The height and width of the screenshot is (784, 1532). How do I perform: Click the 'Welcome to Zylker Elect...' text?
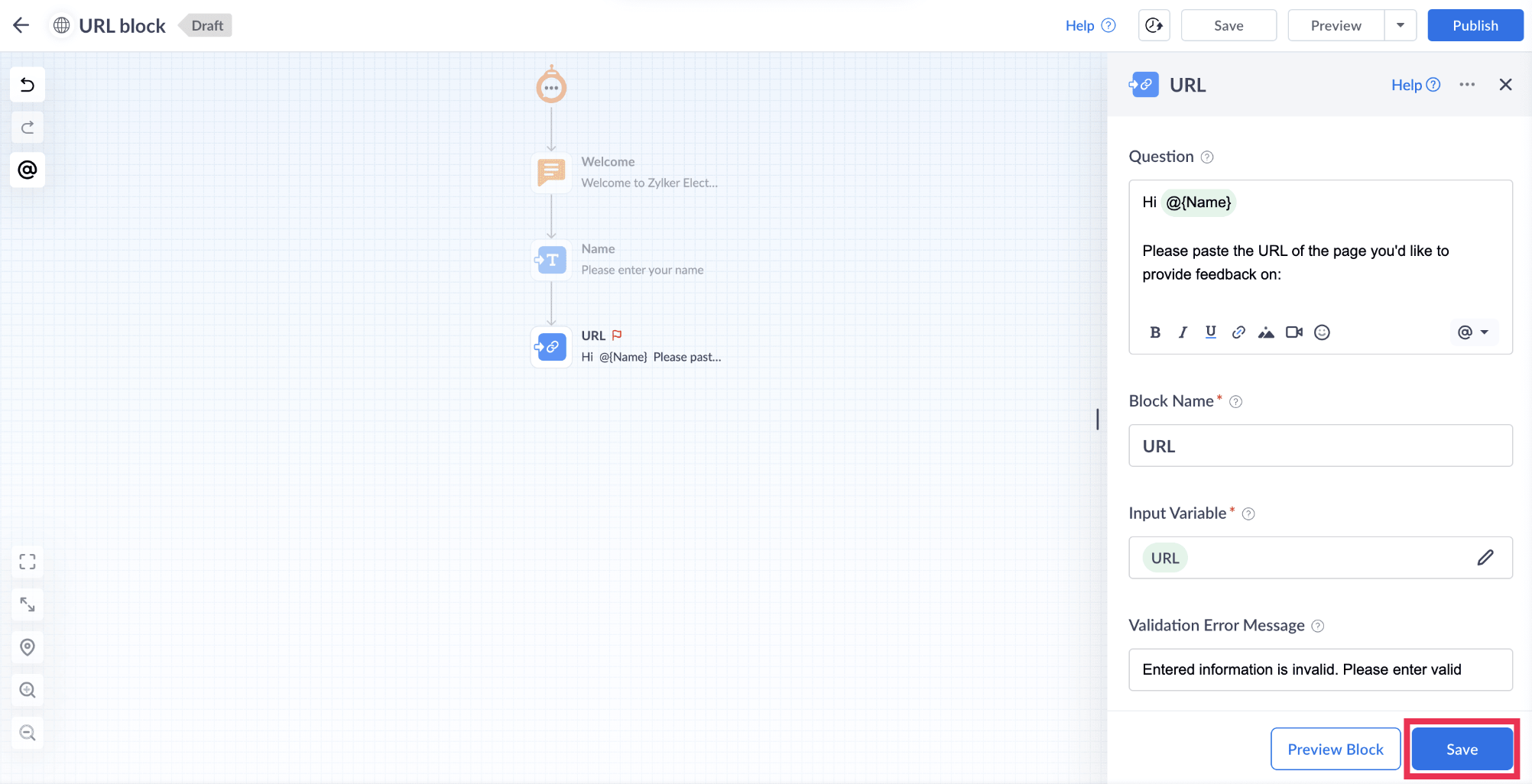coord(649,183)
